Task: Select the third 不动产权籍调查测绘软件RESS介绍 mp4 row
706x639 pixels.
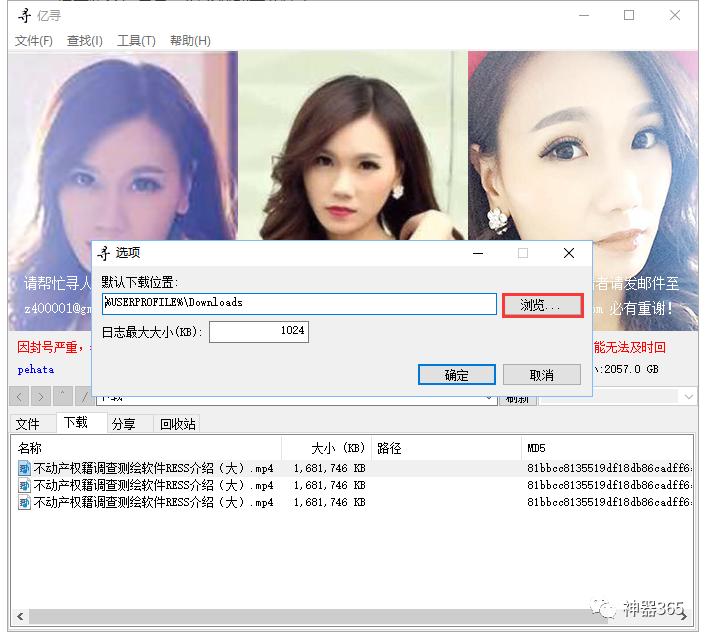Action: coord(351,502)
